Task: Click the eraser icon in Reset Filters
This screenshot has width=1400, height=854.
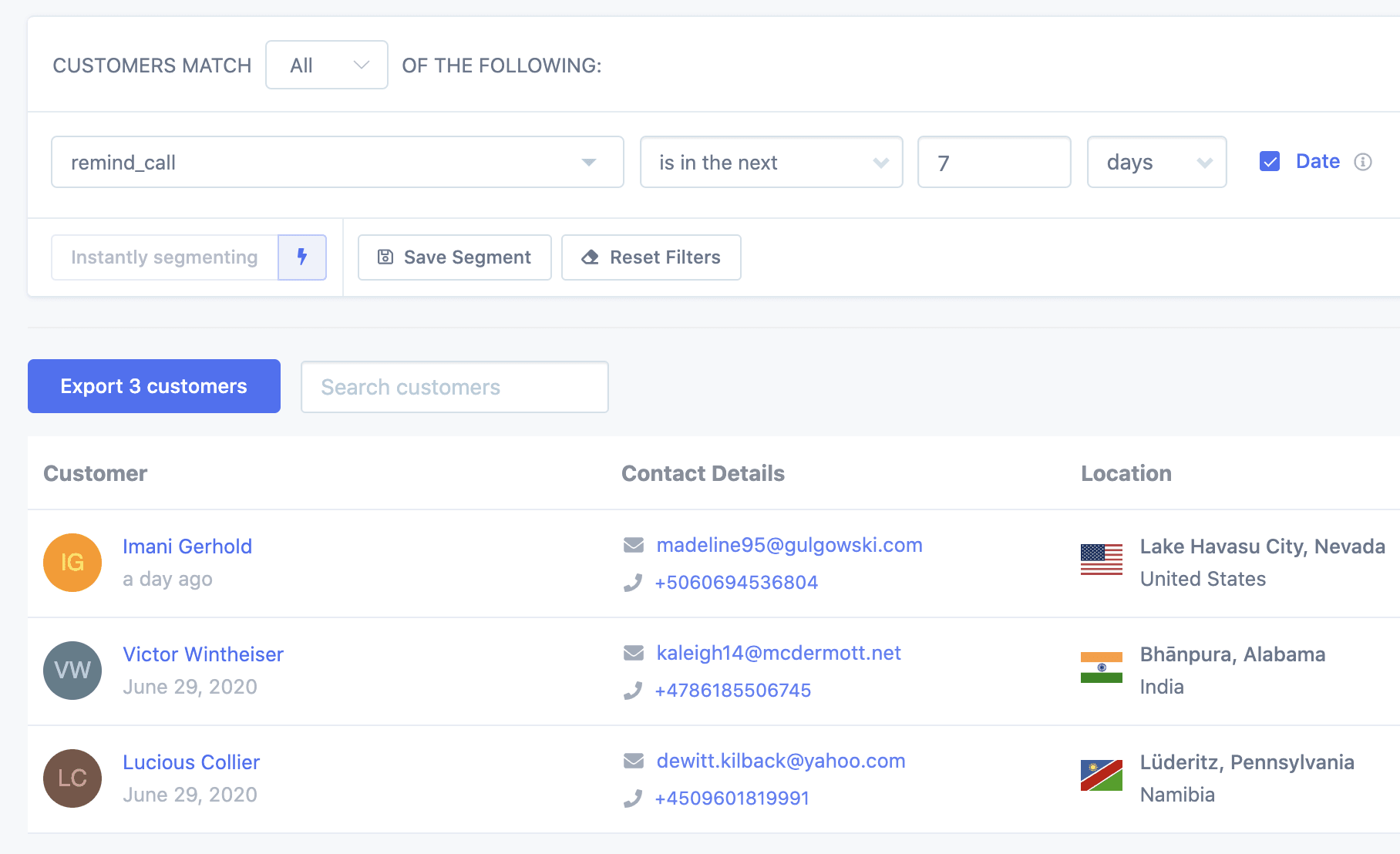Action: [x=590, y=257]
